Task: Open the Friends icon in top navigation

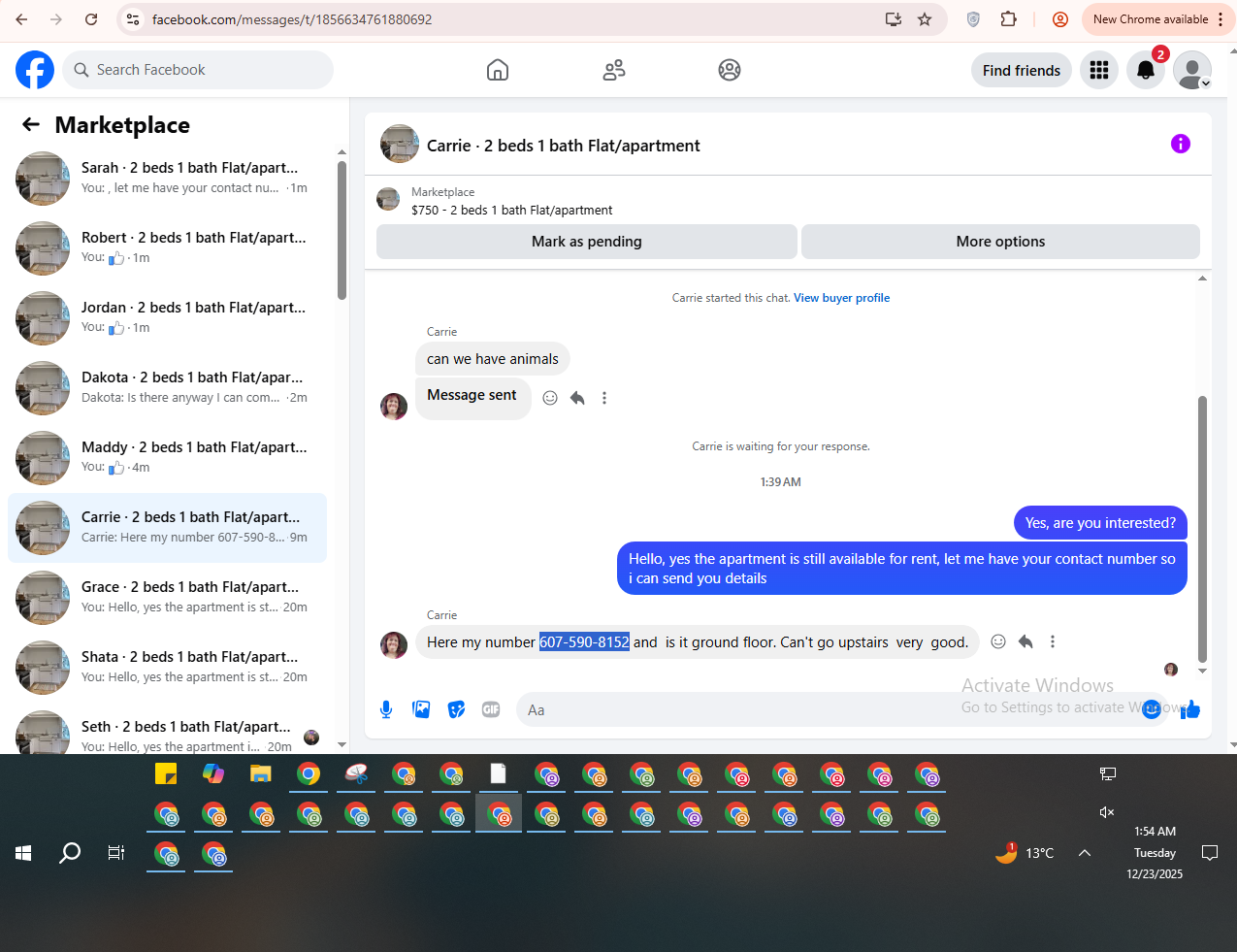Action: (614, 70)
